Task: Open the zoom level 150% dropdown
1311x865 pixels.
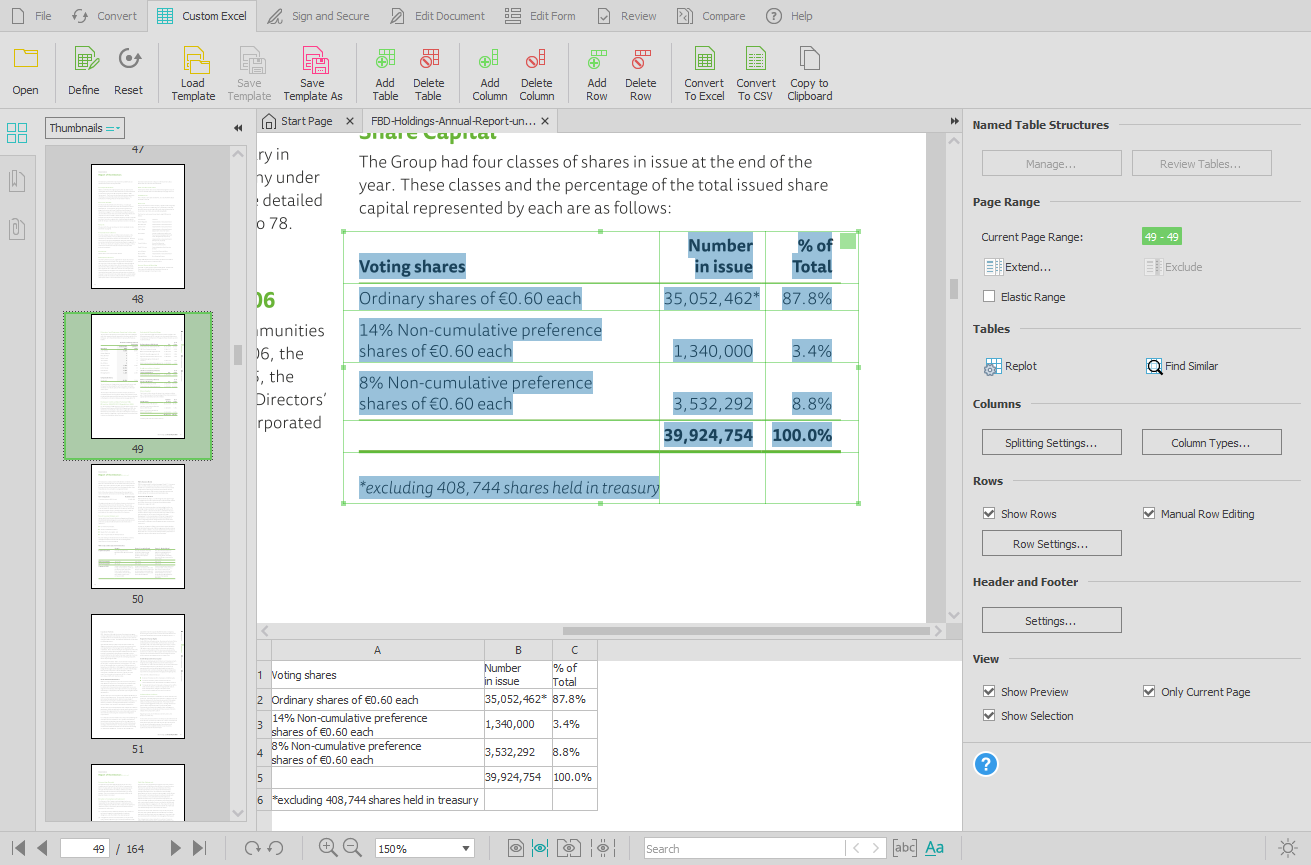Action: pos(424,847)
